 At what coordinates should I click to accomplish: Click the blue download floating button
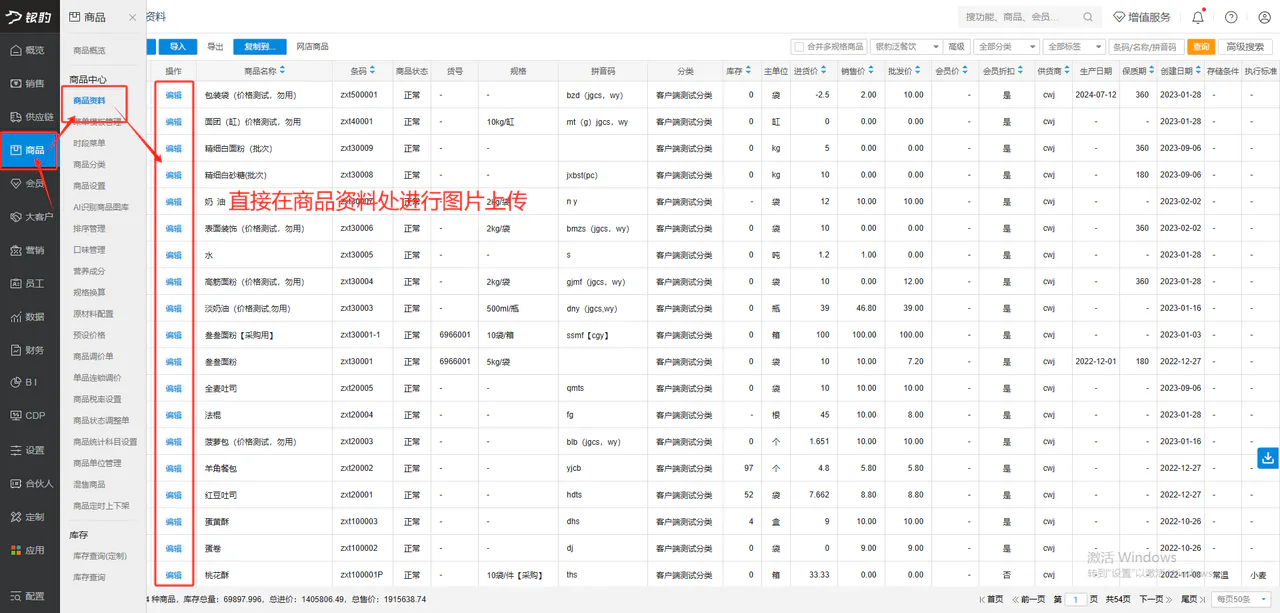click(1268, 458)
